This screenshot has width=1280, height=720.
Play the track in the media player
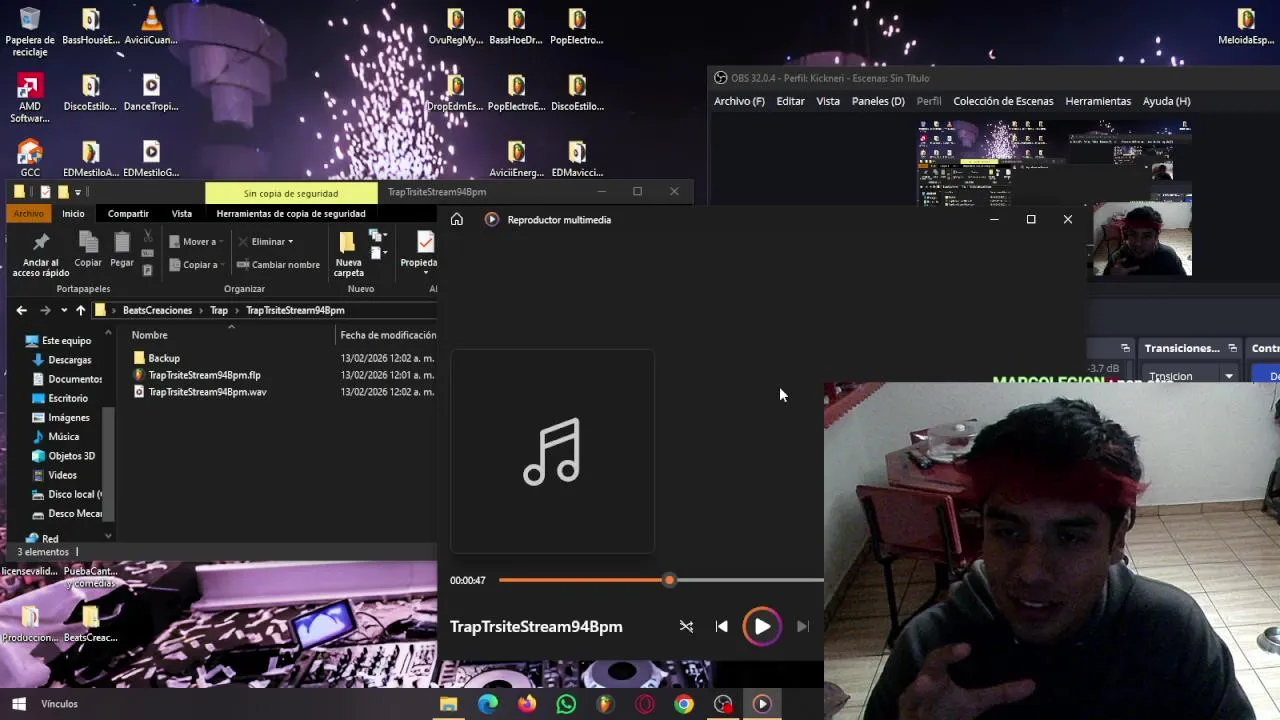click(762, 627)
